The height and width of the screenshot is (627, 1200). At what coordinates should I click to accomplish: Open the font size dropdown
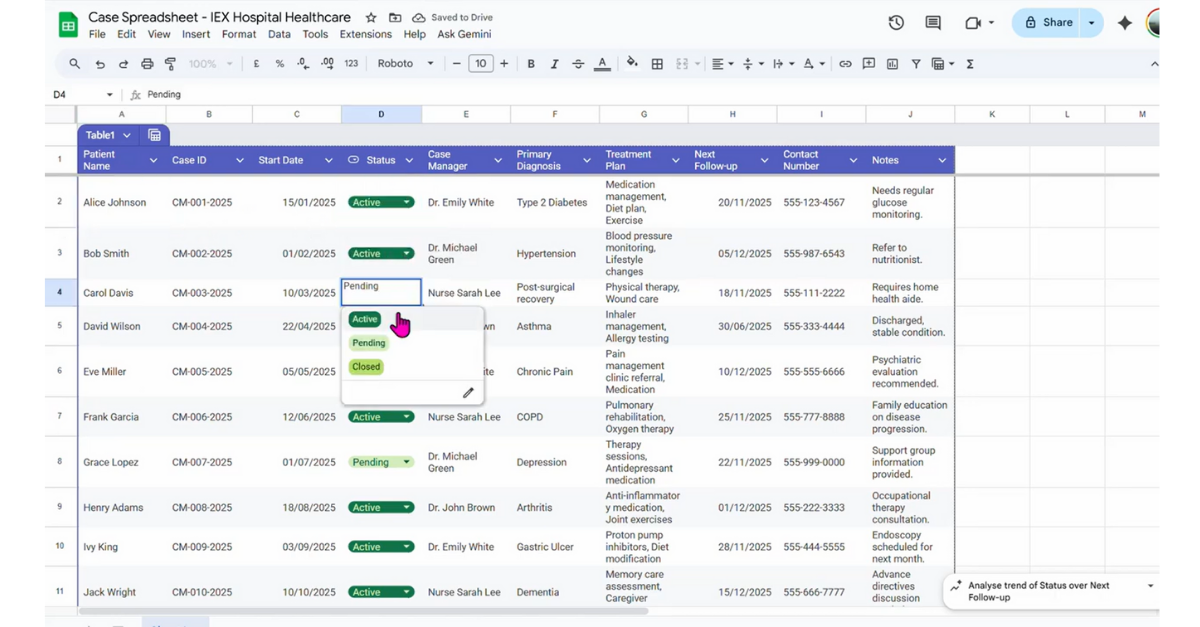pos(480,63)
